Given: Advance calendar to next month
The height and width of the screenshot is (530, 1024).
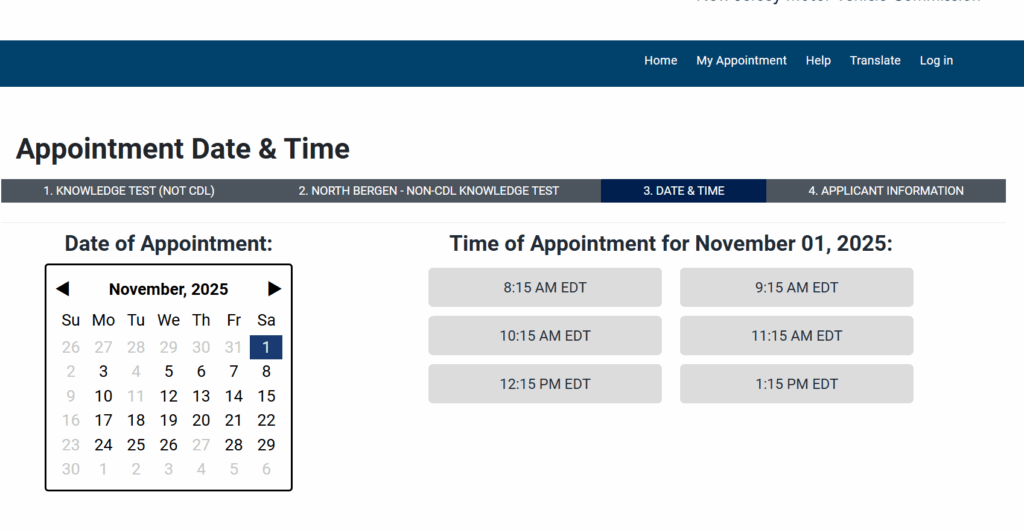Looking at the screenshot, I should pos(274,289).
